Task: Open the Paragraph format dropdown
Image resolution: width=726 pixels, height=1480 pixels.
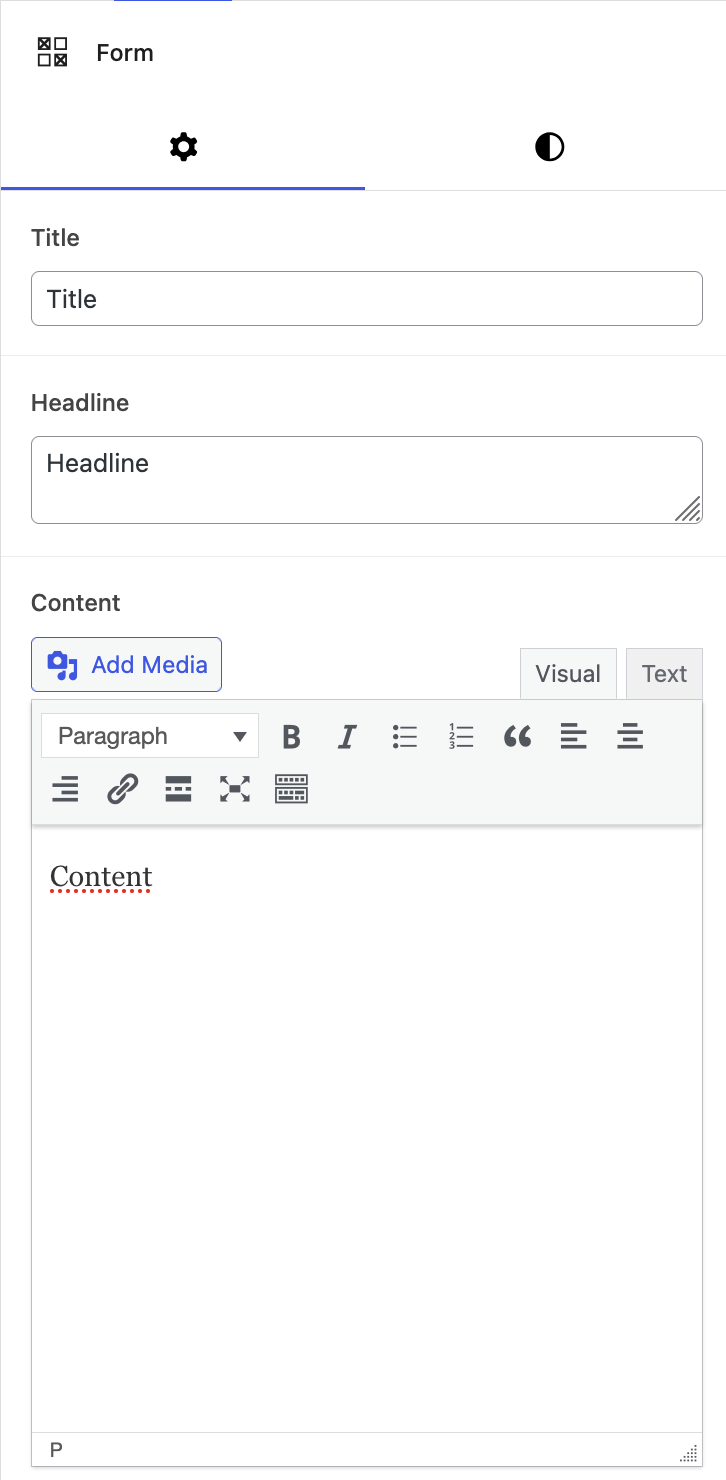Action: 150,737
